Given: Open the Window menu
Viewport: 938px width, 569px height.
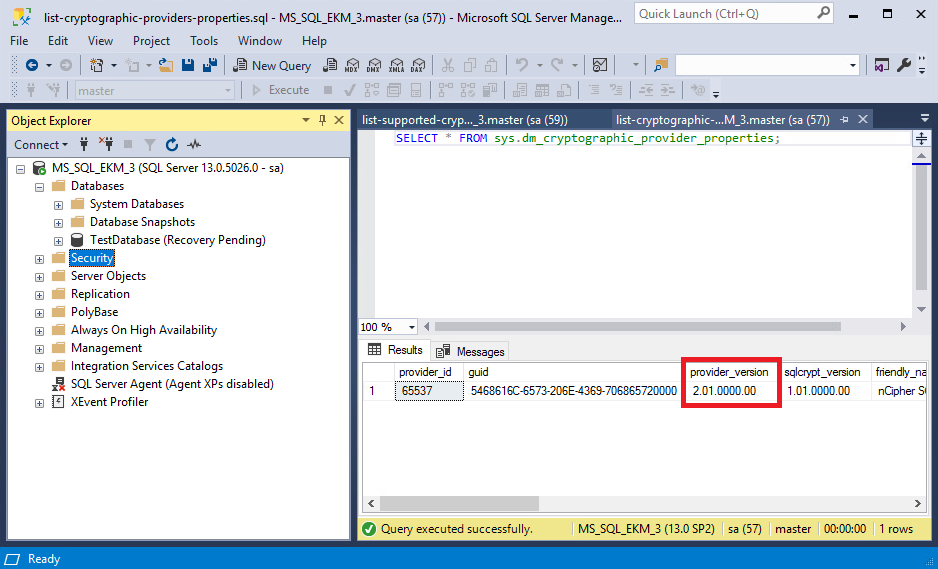Looking at the screenshot, I should [260, 41].
